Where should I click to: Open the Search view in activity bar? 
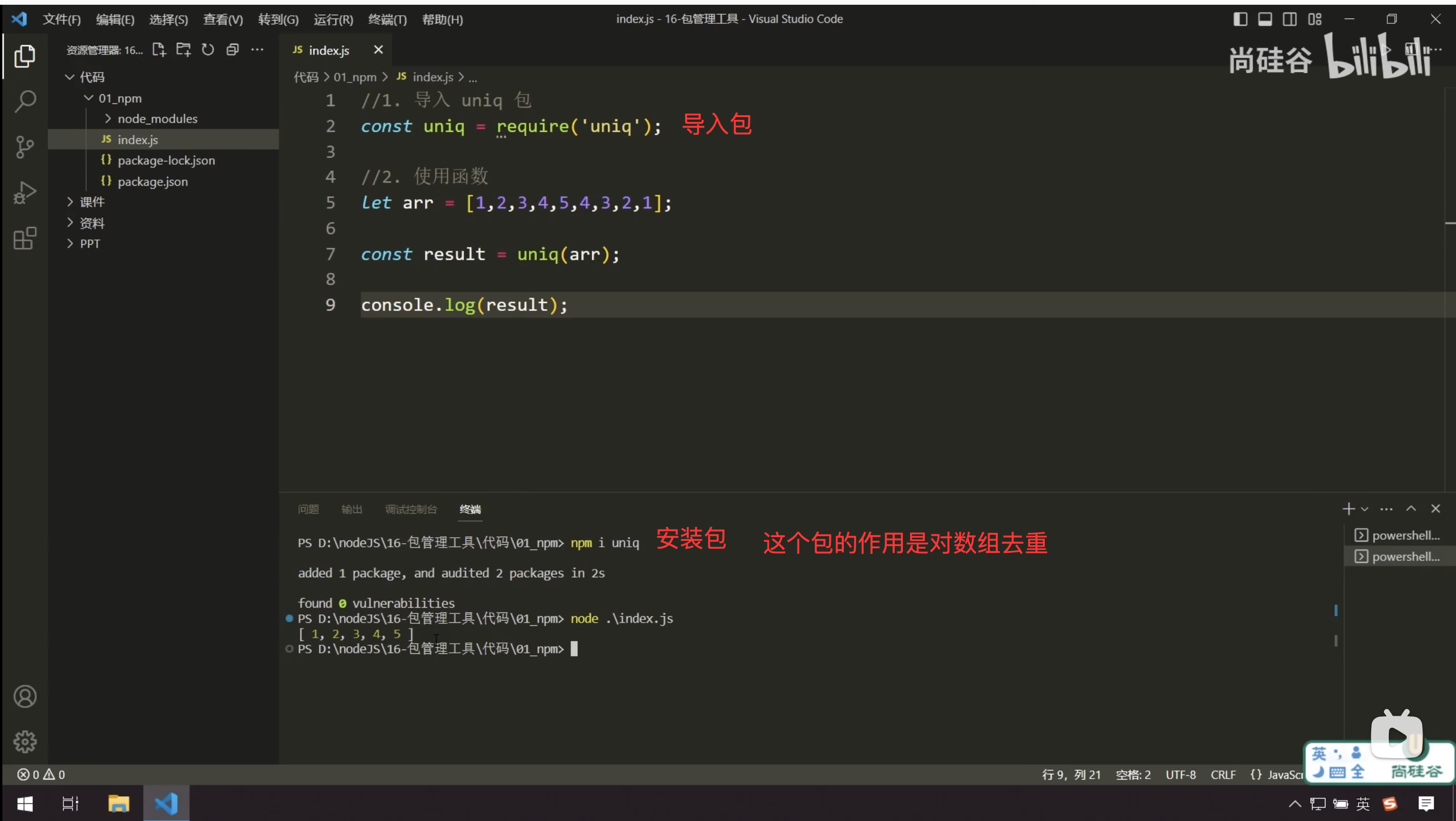coord(25,102)
